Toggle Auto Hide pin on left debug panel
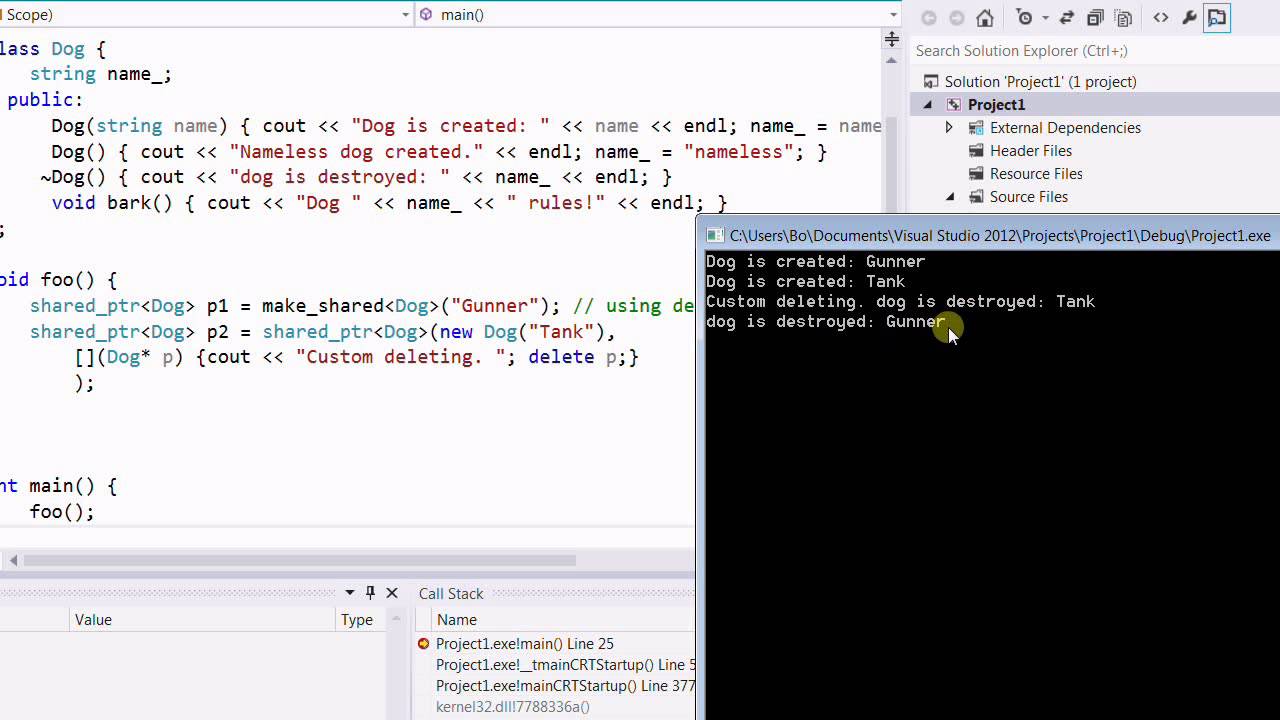The height and width of the screenshot is (720, 1280). coord(370,593)
